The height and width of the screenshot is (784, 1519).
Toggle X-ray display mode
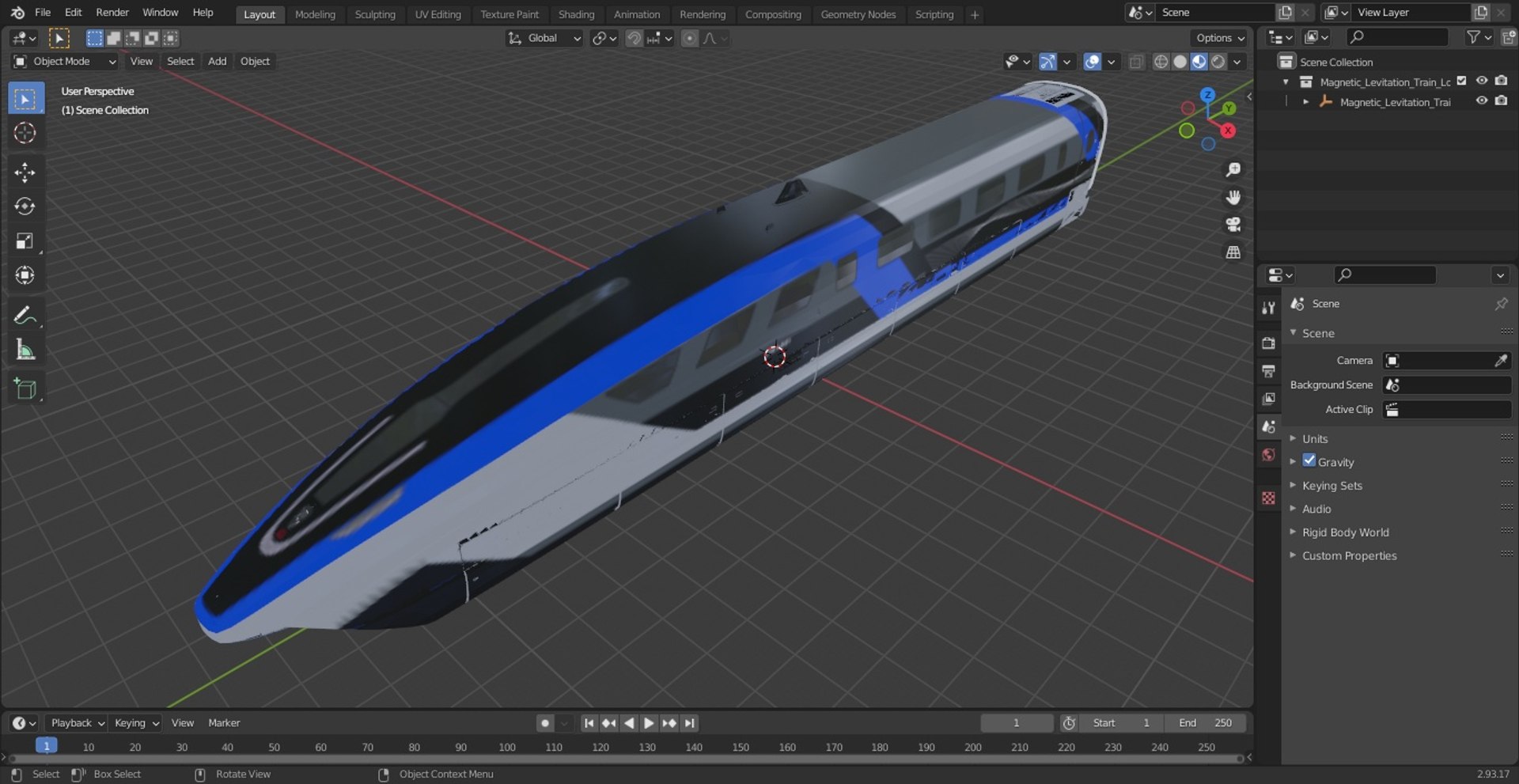[x=1136, y=62]
